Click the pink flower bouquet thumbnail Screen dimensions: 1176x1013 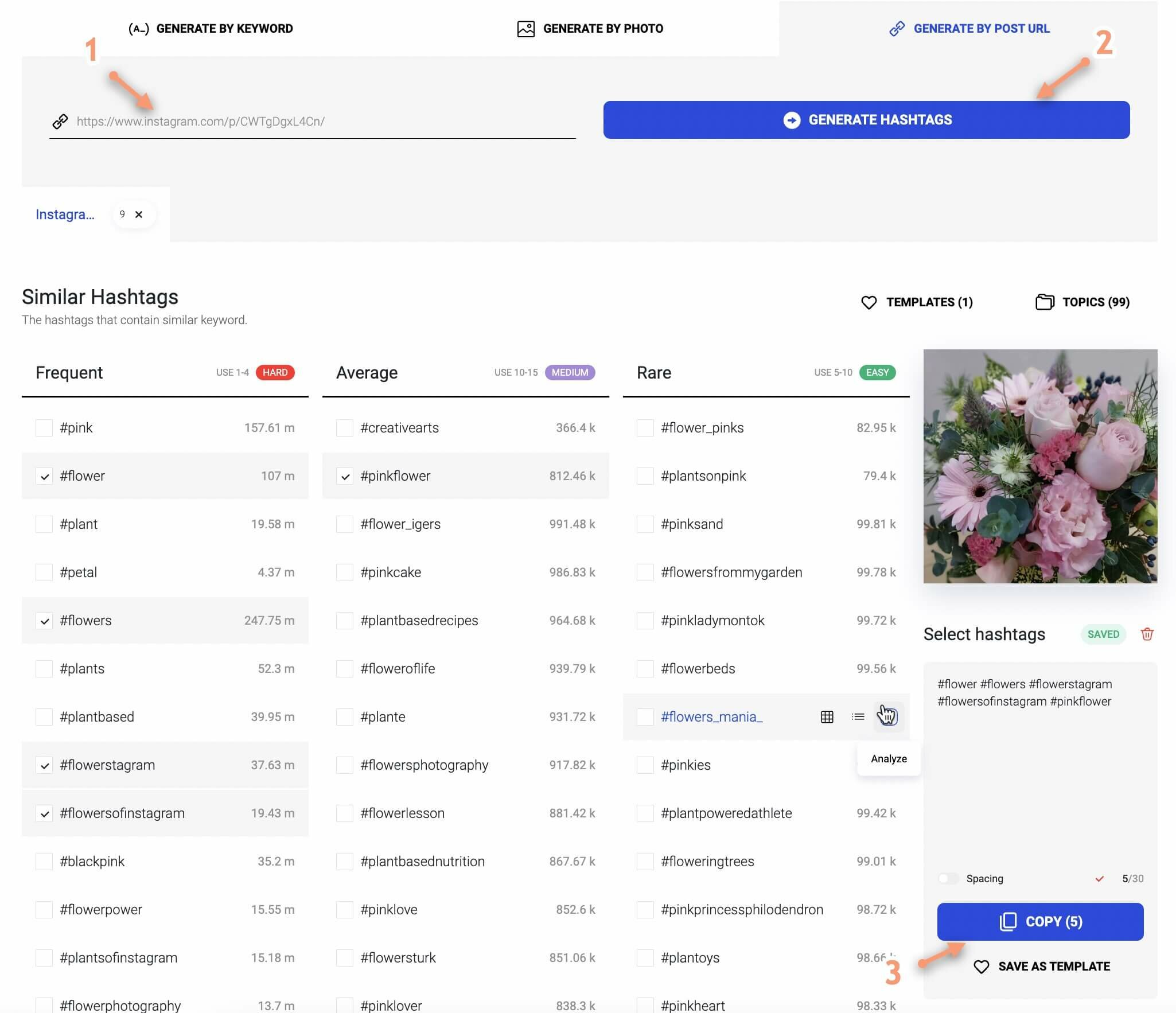(1039, 466)
